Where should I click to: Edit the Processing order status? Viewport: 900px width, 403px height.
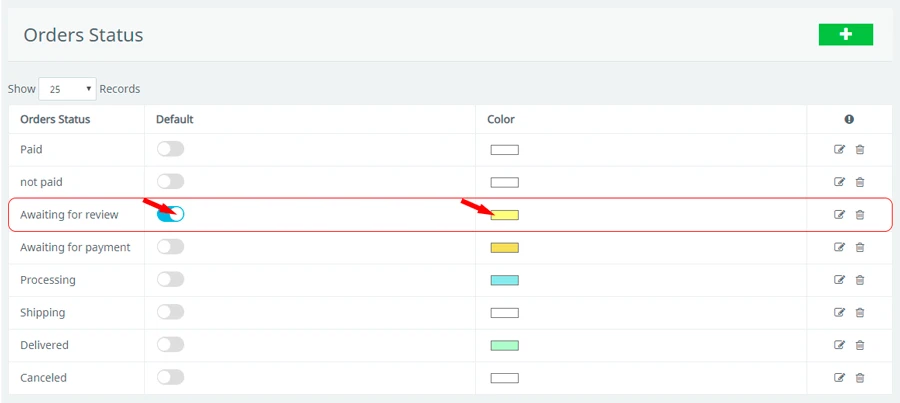839,280
